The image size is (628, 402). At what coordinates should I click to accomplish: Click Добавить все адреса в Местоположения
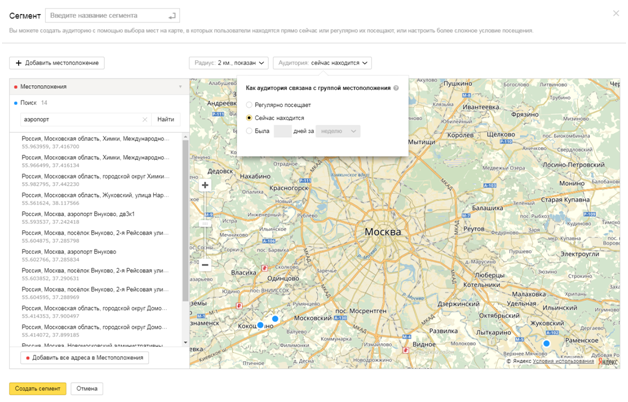pos(85,358)
